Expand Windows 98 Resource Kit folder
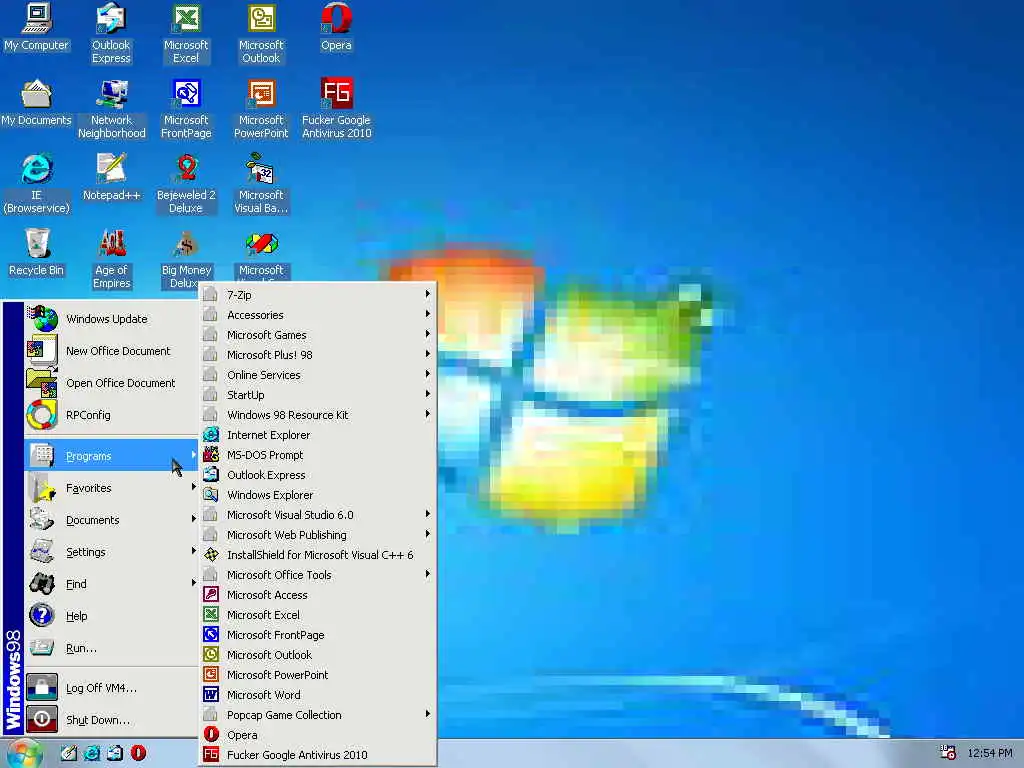The height and width of the screenshot is (768, 1024). tap(317, 415)
